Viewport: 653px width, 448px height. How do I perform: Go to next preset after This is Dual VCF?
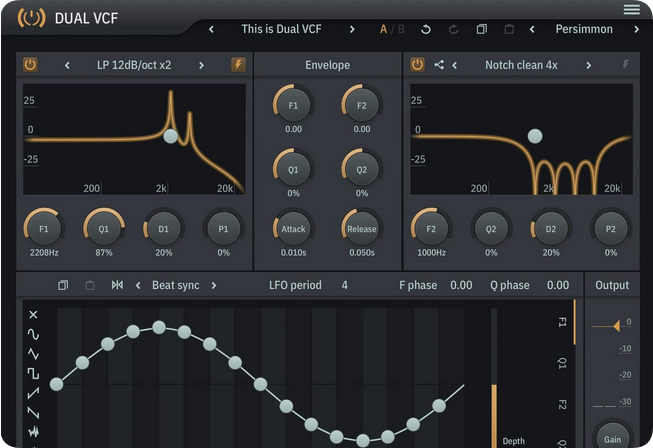pyautogui.click(x=352, y=29)
